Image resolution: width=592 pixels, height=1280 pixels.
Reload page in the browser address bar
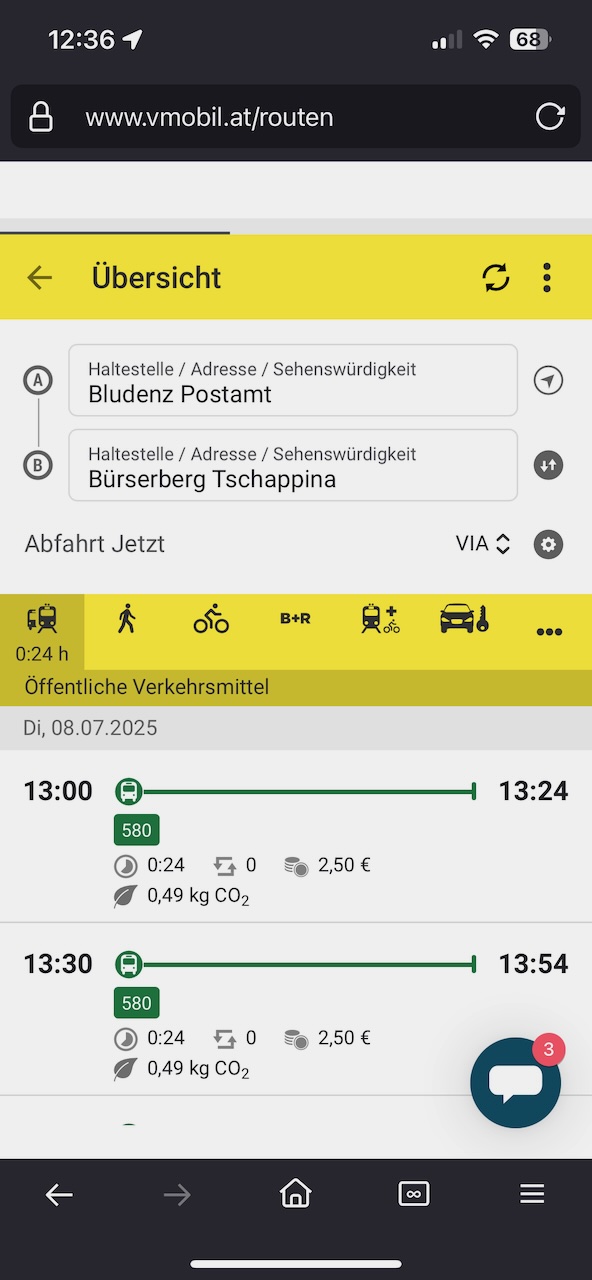(550, 117)
